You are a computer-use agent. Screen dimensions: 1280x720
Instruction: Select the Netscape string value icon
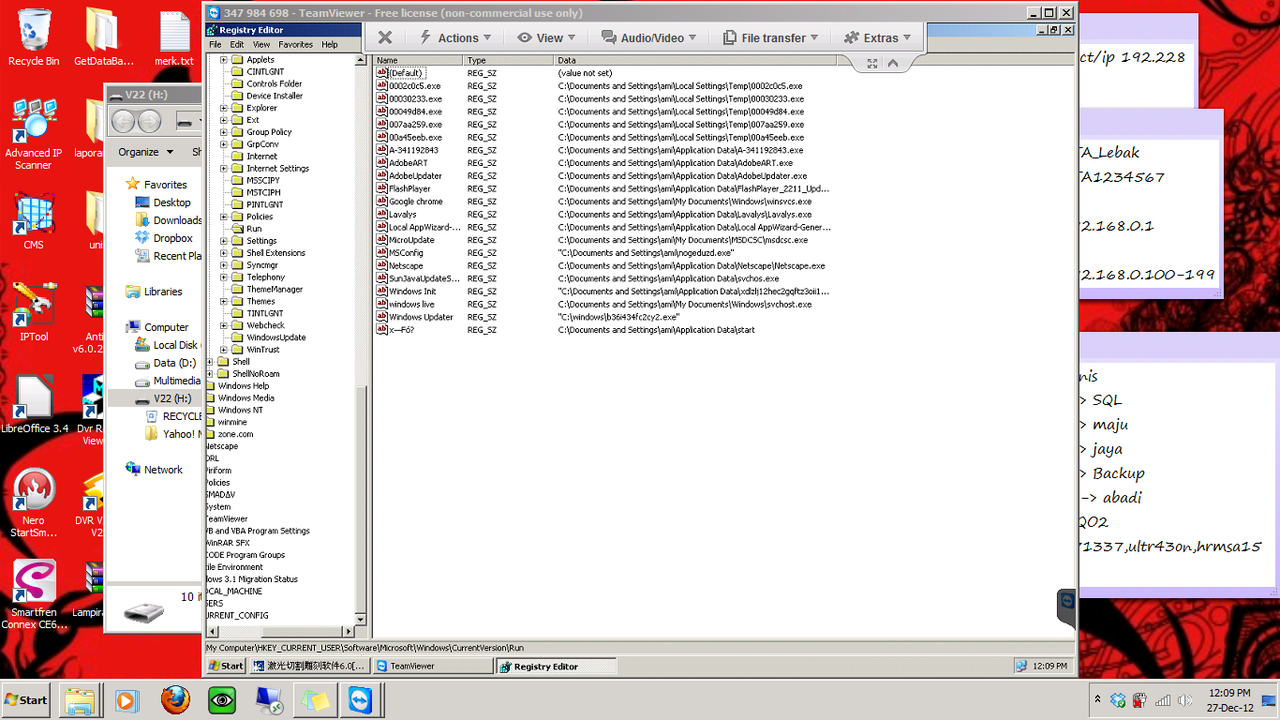[x=382, y=266]
